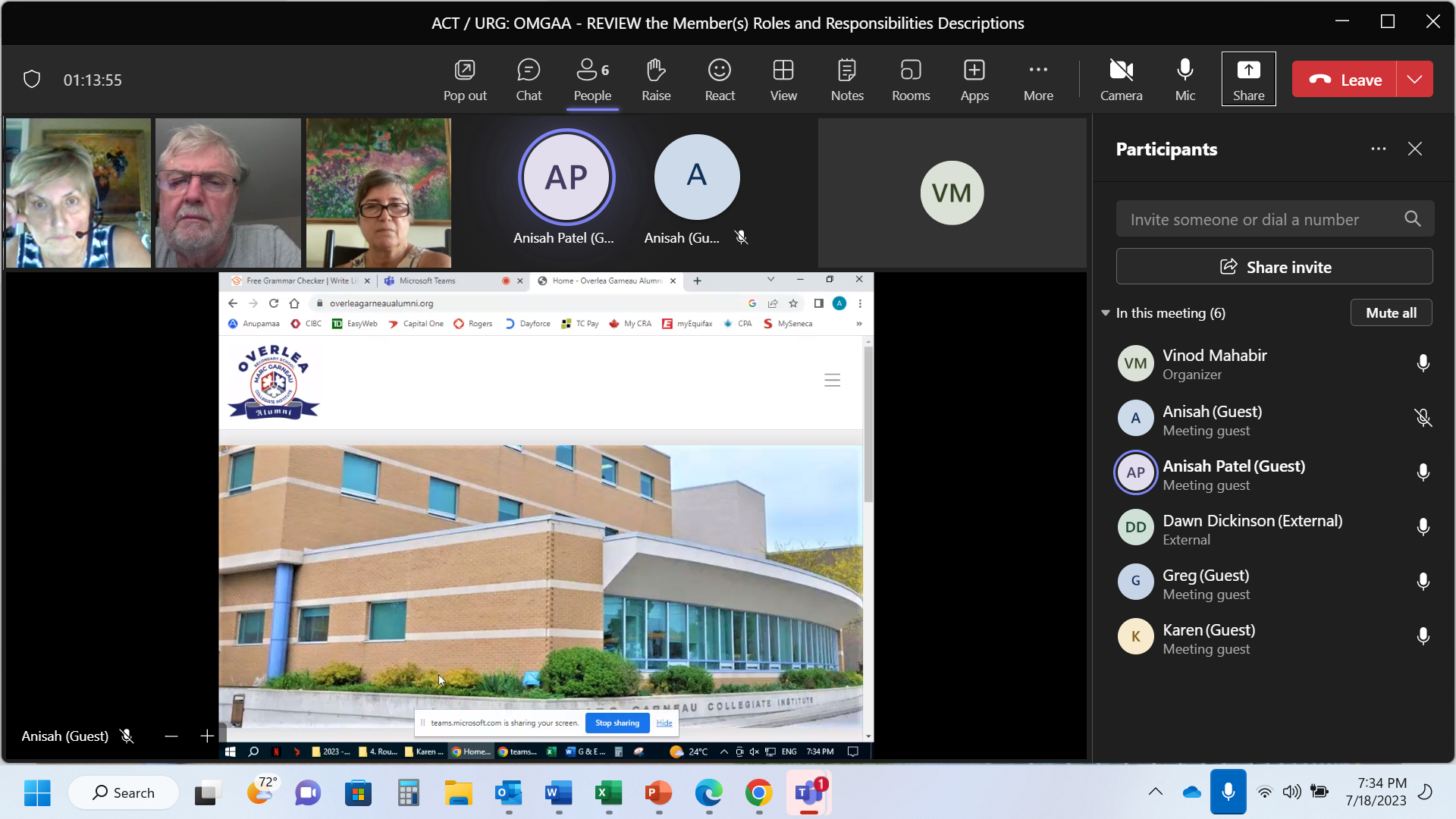Screen dimensions: 1456x819
Task: Open Participants panel more options ellipsis
Action: click(1379, 149)
